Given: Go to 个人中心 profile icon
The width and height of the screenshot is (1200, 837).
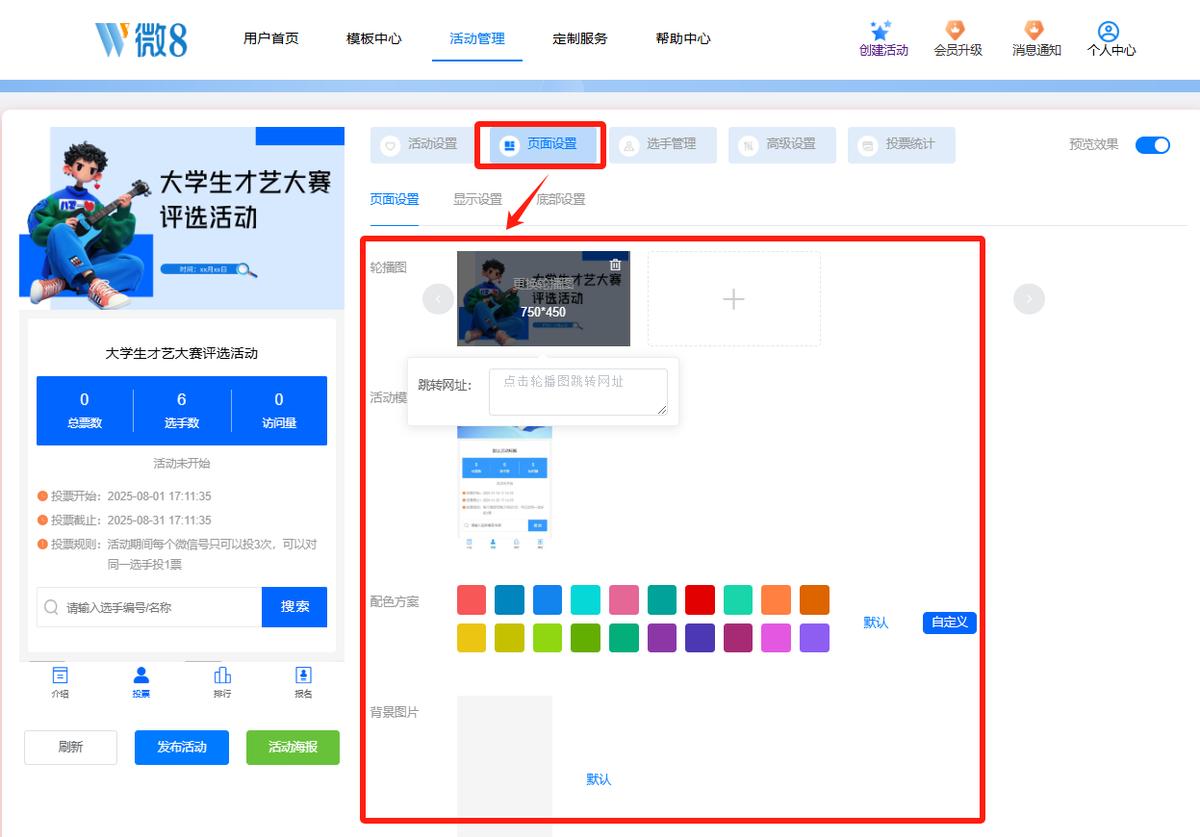Looking at the screenshot, I should tap(1111, 39).
